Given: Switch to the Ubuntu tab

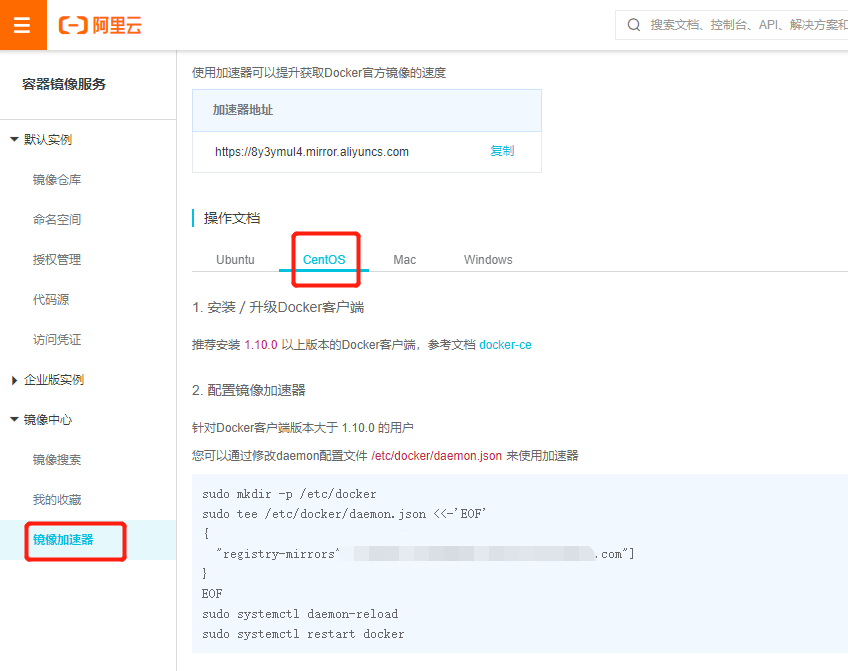Looking at the screenshot, I should point(235,260).
